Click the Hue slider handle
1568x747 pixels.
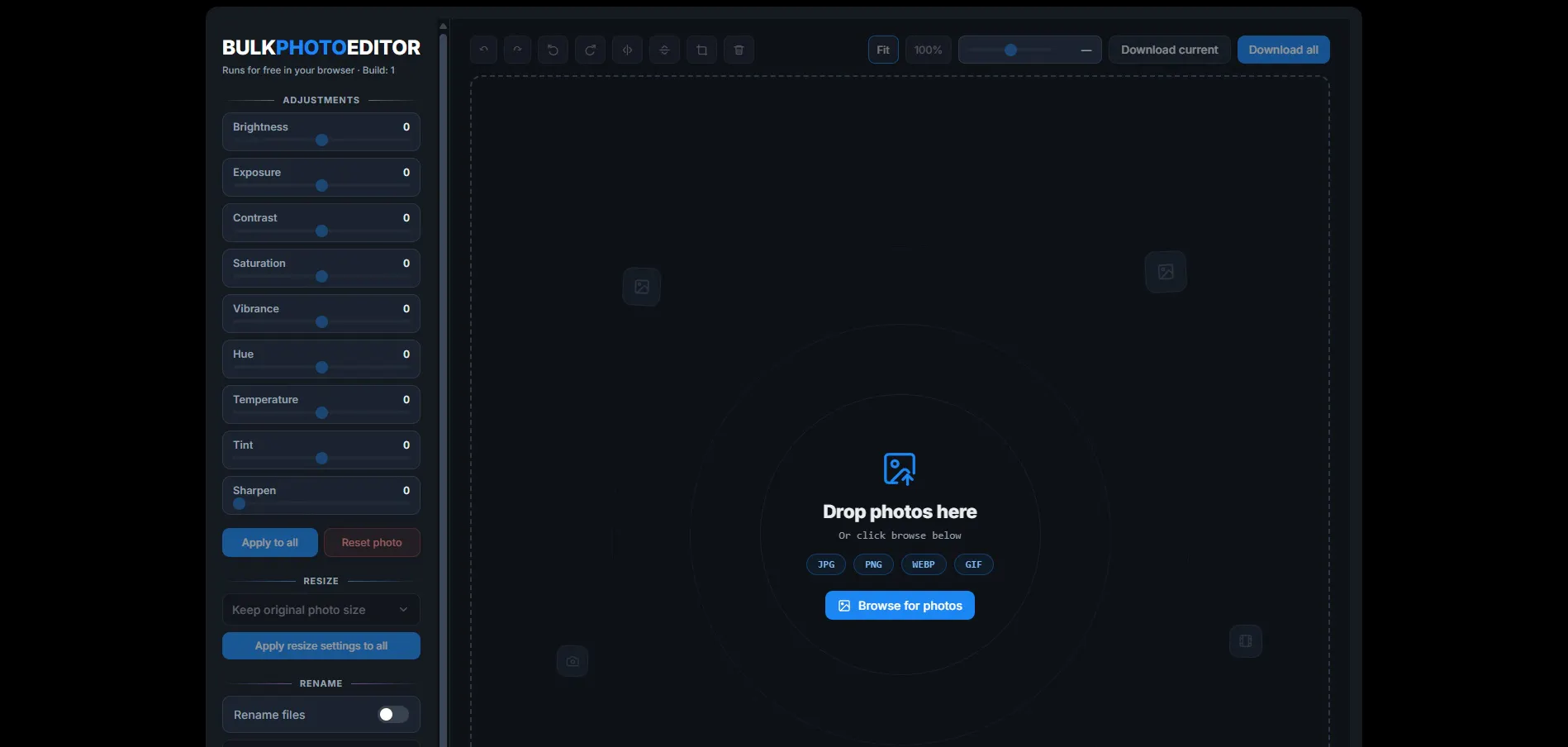[322, 368]
